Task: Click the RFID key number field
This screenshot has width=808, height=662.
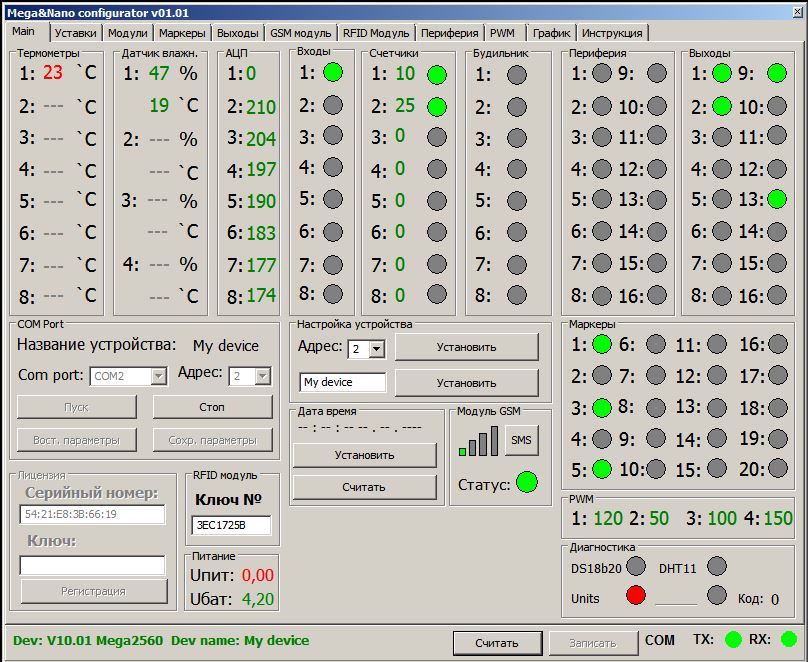Action: [x=231, y=525]
